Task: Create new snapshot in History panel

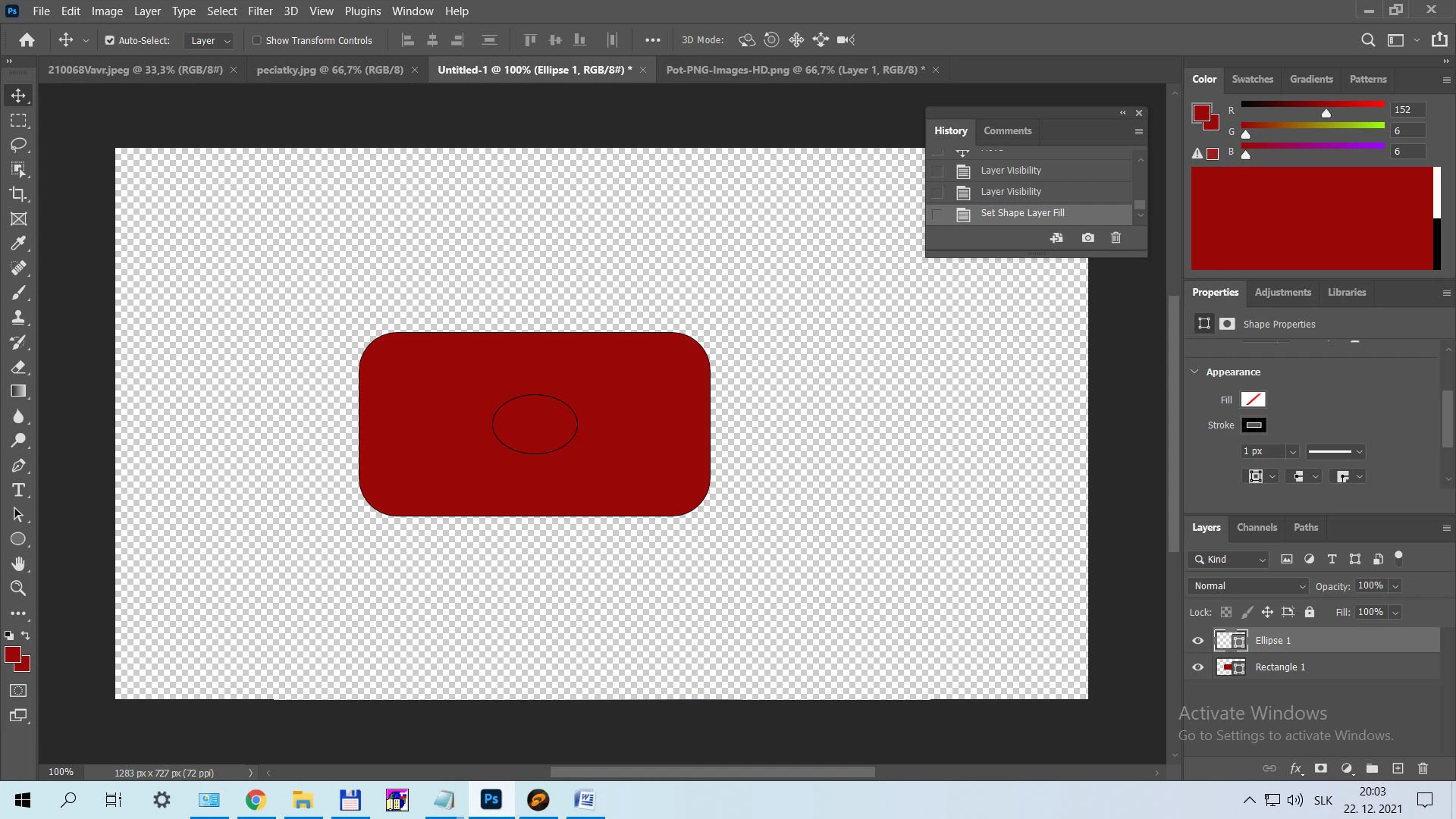Action: point(1087,238)
